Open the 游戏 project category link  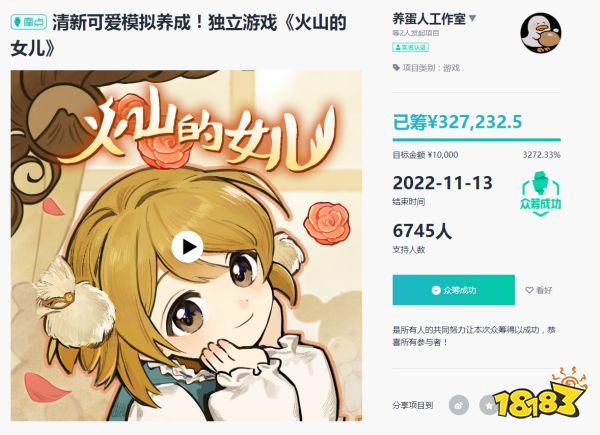tap(451, 68)
